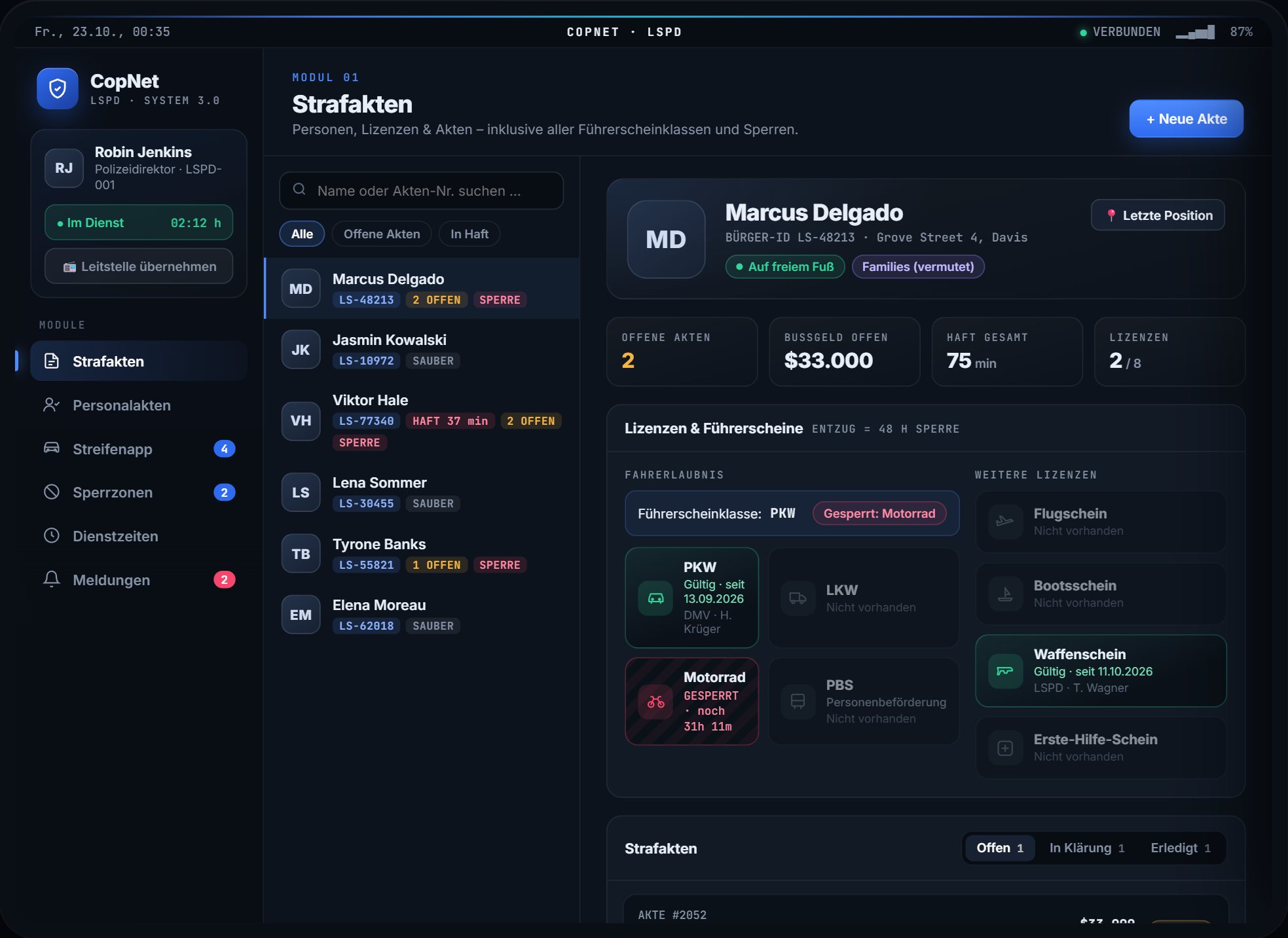Open Jasmin Kowalski's record
Screen dimensions: 1288x938
pos(422,350)
